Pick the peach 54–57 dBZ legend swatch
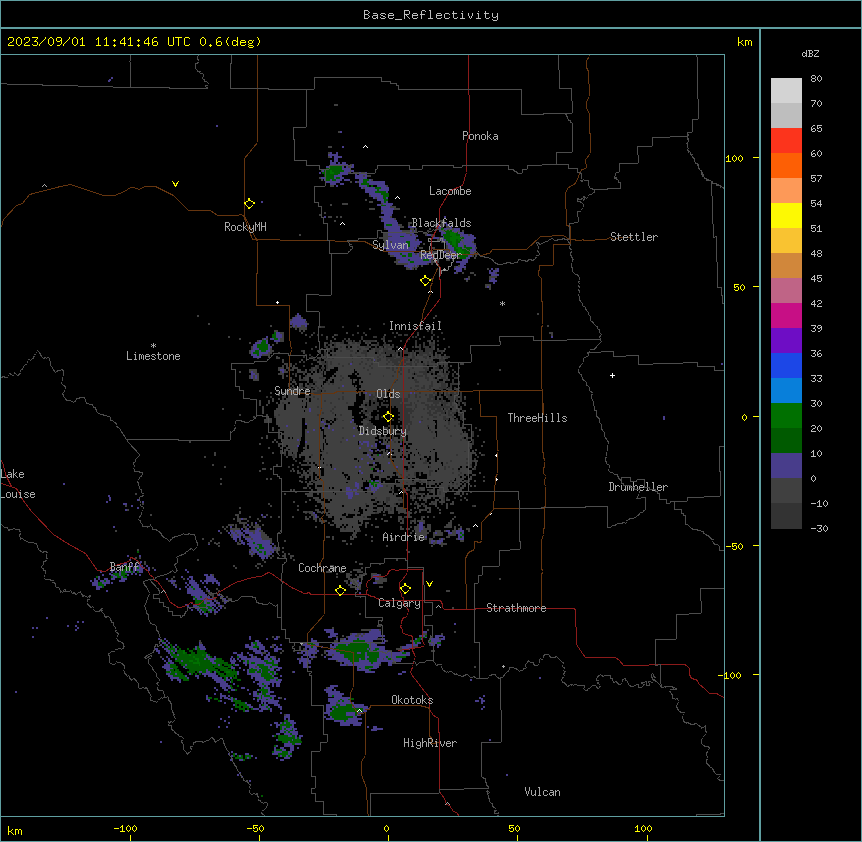Image resolution: width=862 pixels, height=842 pixels. (786, 191)
